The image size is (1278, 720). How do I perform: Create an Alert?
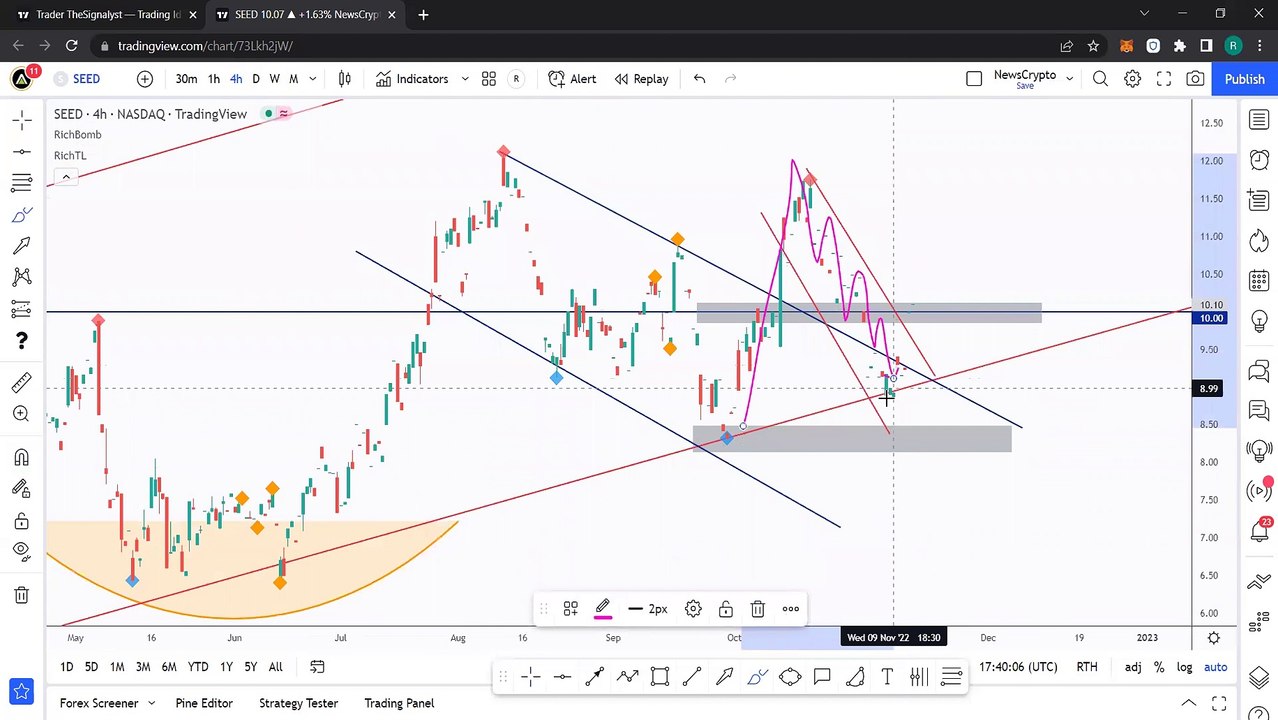[x=573, y=79]
